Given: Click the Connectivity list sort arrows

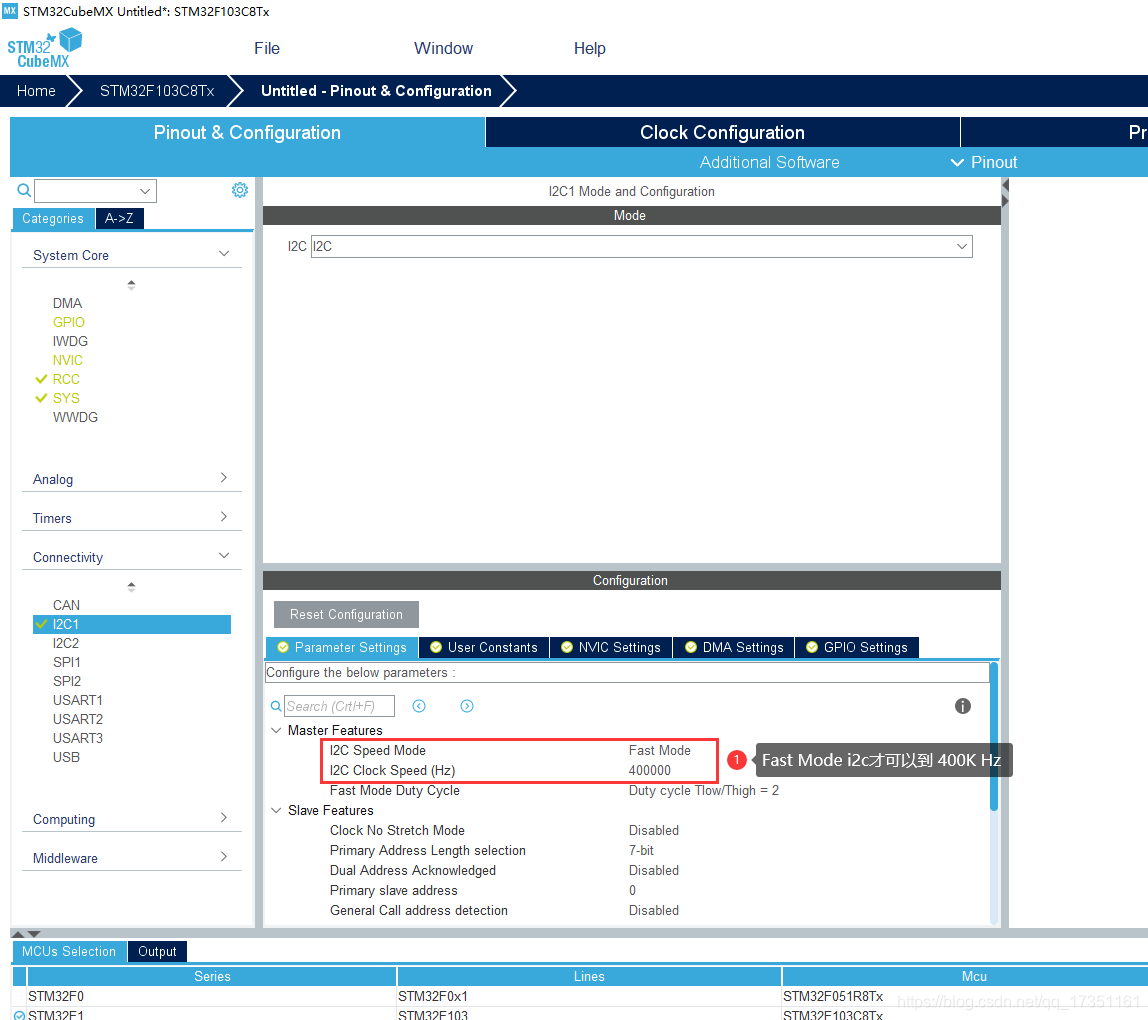Looking at the screenshot, I should coord(131,587).
